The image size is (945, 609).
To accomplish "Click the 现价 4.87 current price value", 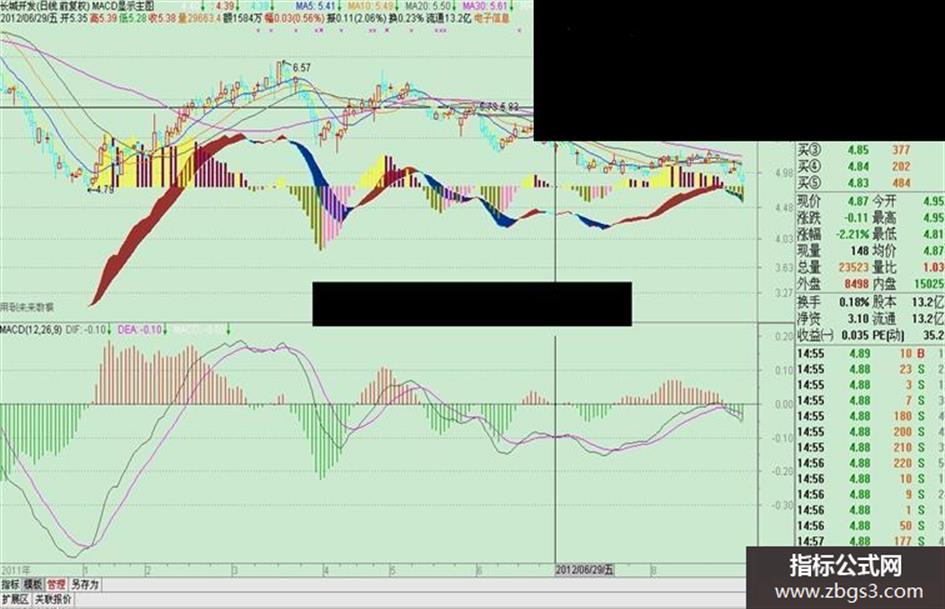I will pos(858,201).
